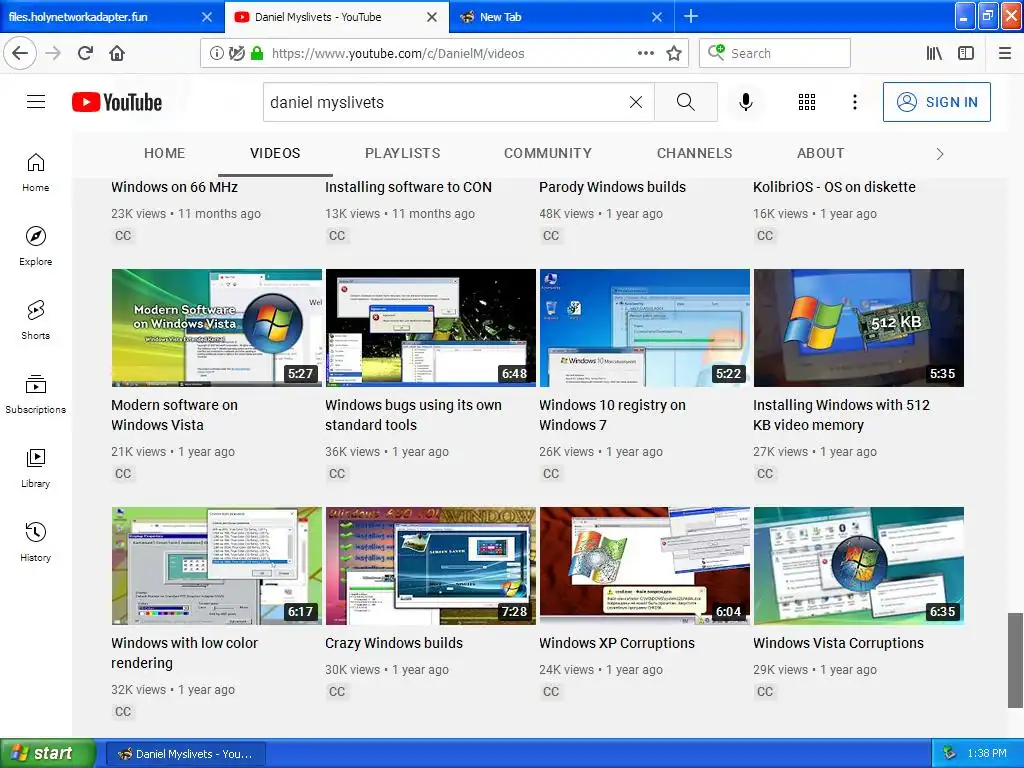This screenshot has width=1024, height=768.
Task: Click the 6:48 Windows bugs thumbnail
Action: point(430,328)
